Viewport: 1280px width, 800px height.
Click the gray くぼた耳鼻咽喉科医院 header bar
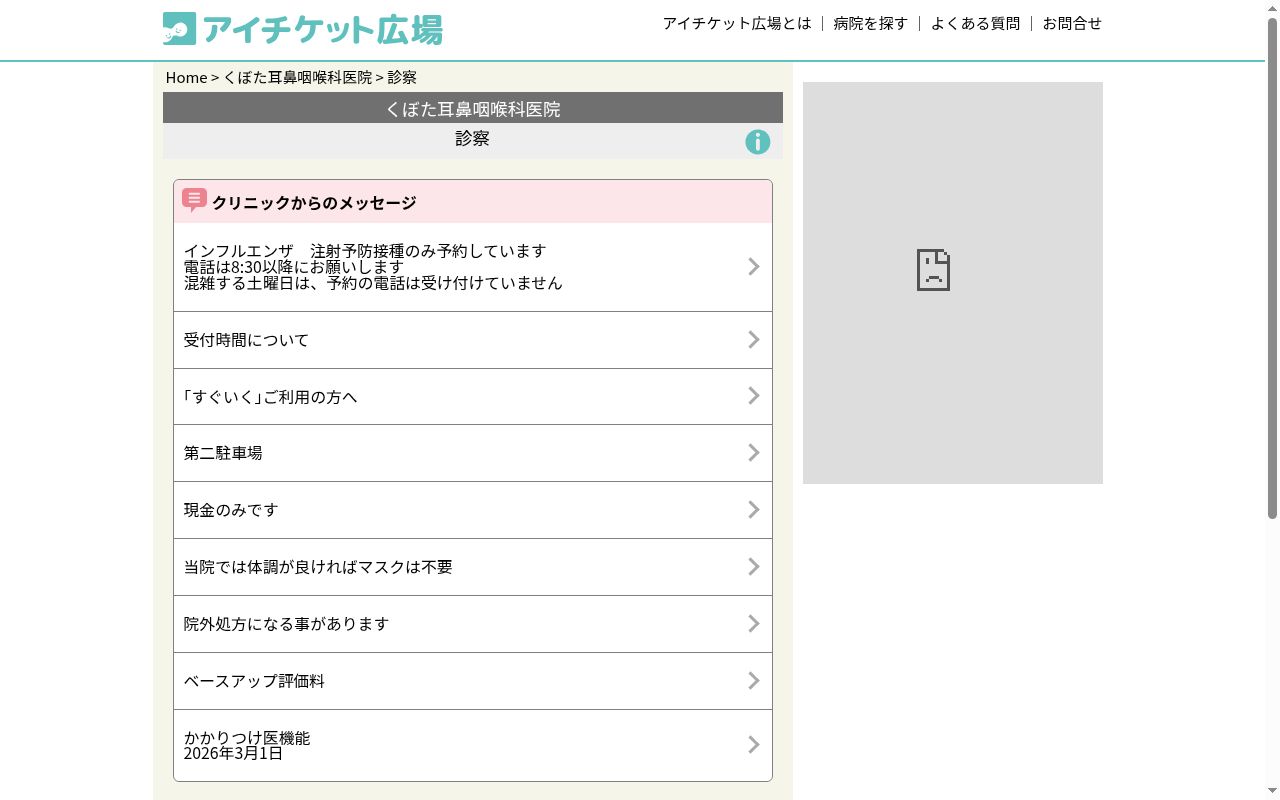click(473, 108)
